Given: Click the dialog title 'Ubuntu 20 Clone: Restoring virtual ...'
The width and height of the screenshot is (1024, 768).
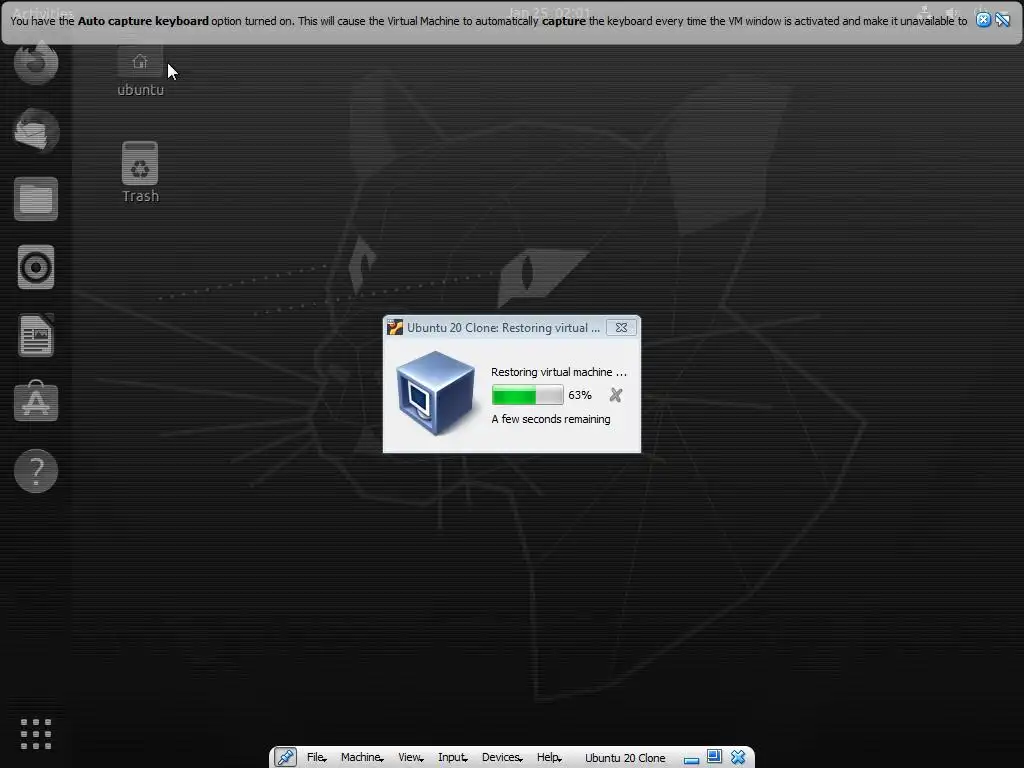Looking at the screenshot, I should pyautogui.click(x=503, y=328).
